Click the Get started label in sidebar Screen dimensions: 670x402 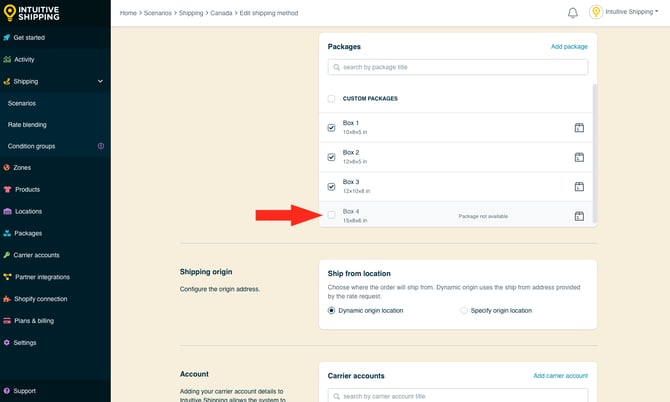coord(29,38)
